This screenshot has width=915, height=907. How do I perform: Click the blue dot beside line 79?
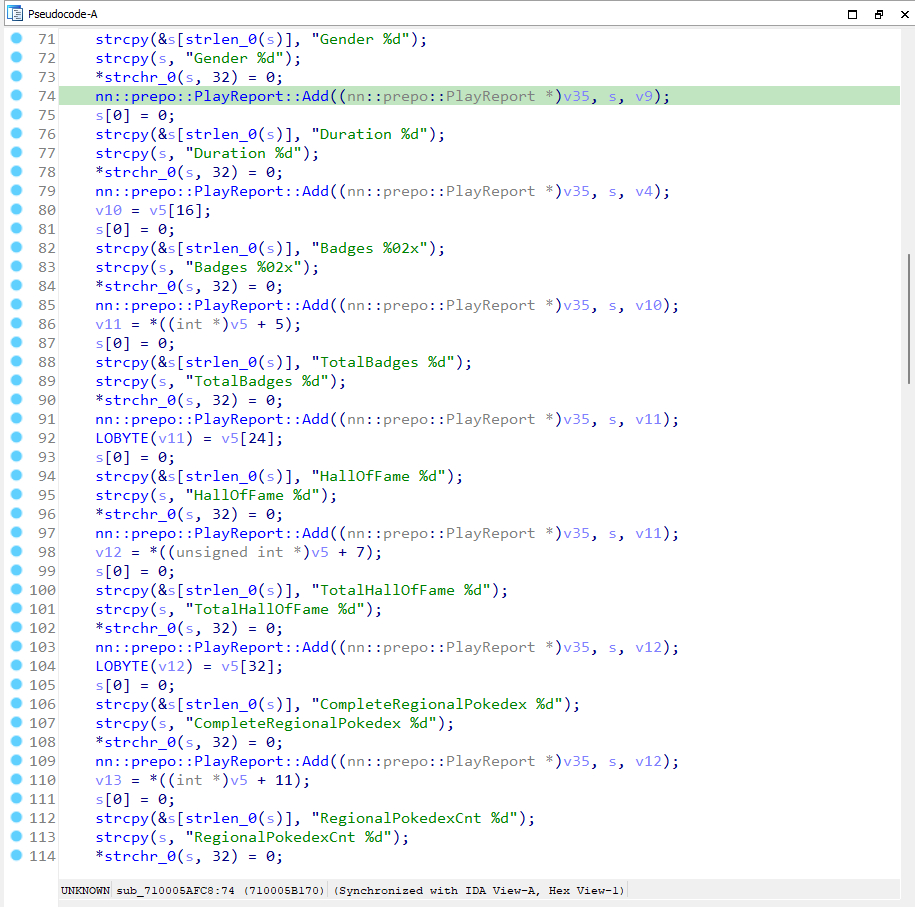point(16,191)
